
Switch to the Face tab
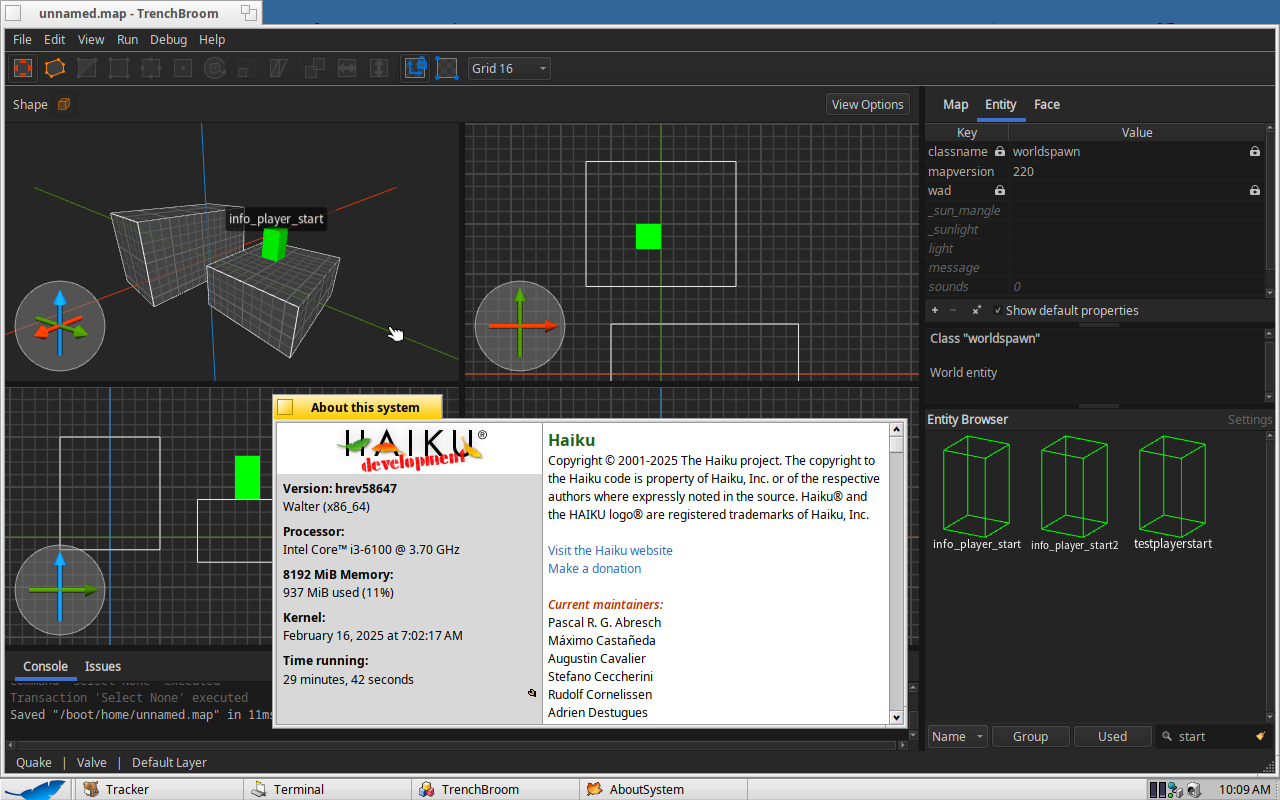pos(1046,104)
